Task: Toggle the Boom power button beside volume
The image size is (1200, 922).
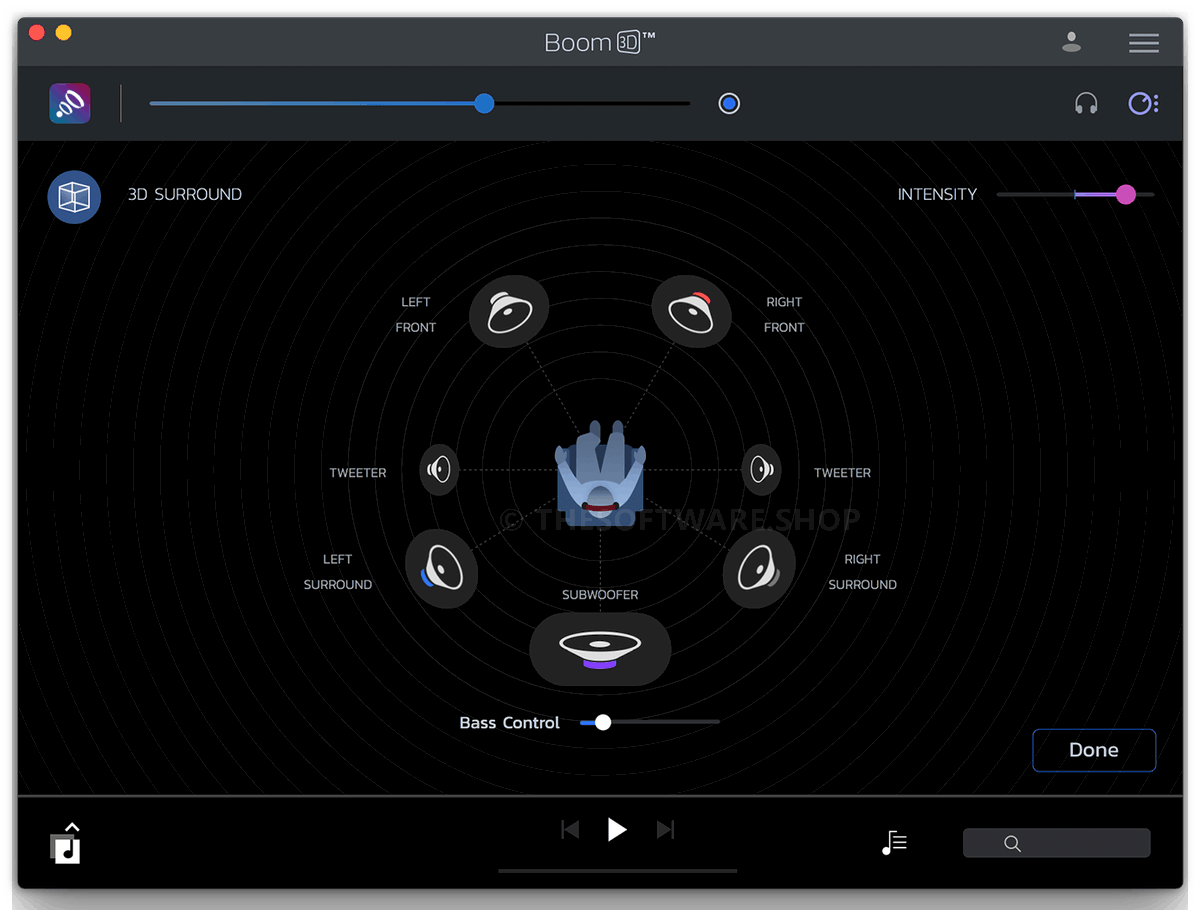Action: [x=729, y=103]
